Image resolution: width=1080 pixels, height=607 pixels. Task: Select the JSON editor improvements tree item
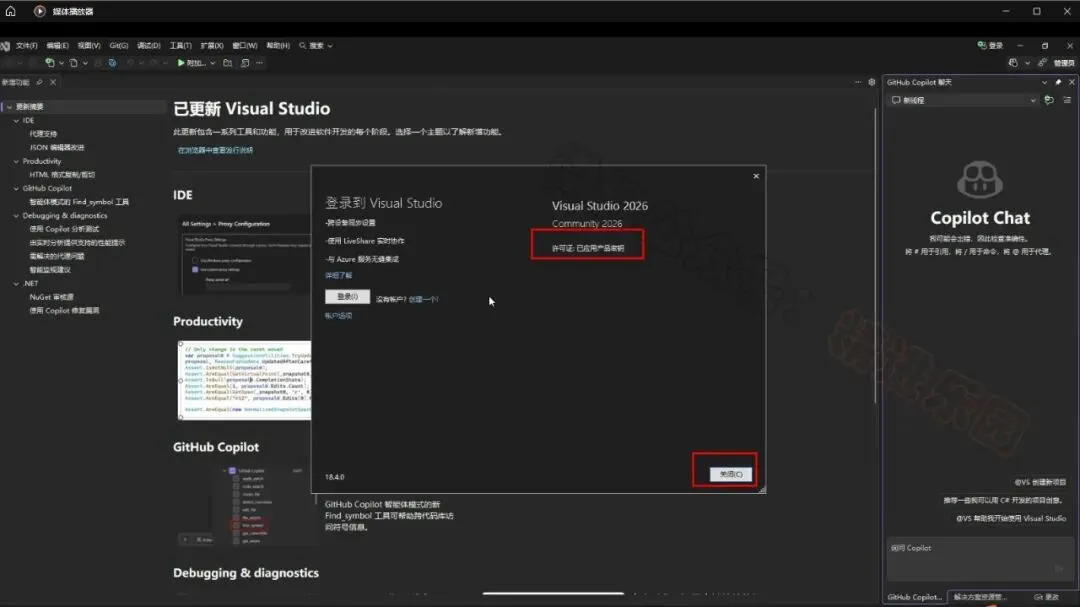[x=56, y=147]
